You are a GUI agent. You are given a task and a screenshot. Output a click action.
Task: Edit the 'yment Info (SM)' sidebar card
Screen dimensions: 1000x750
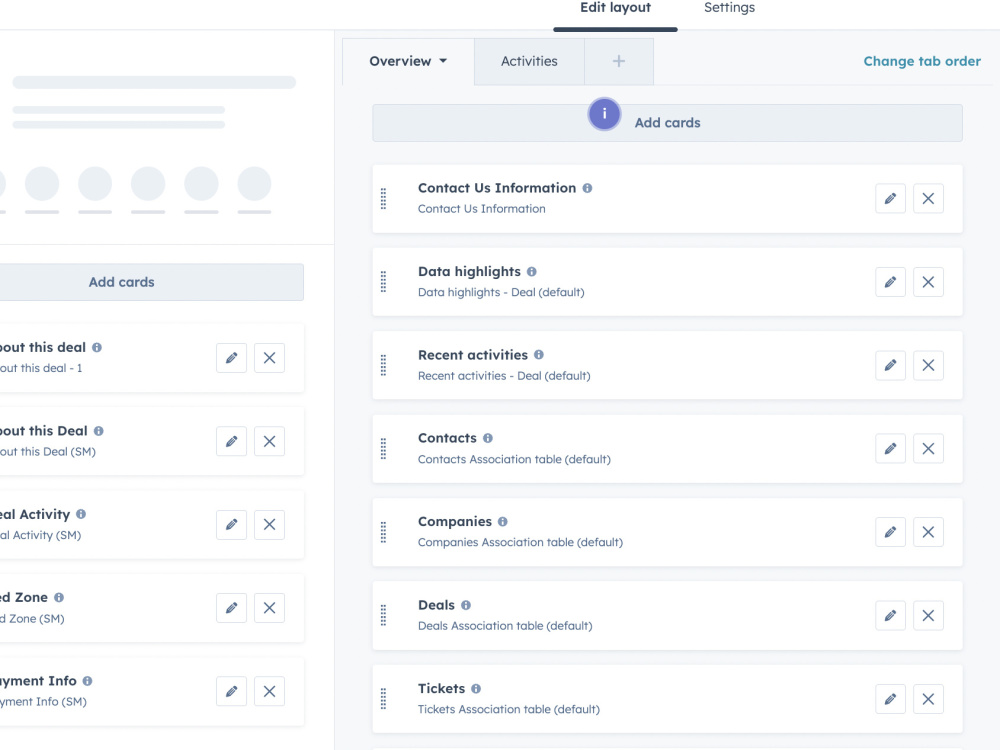232,691
